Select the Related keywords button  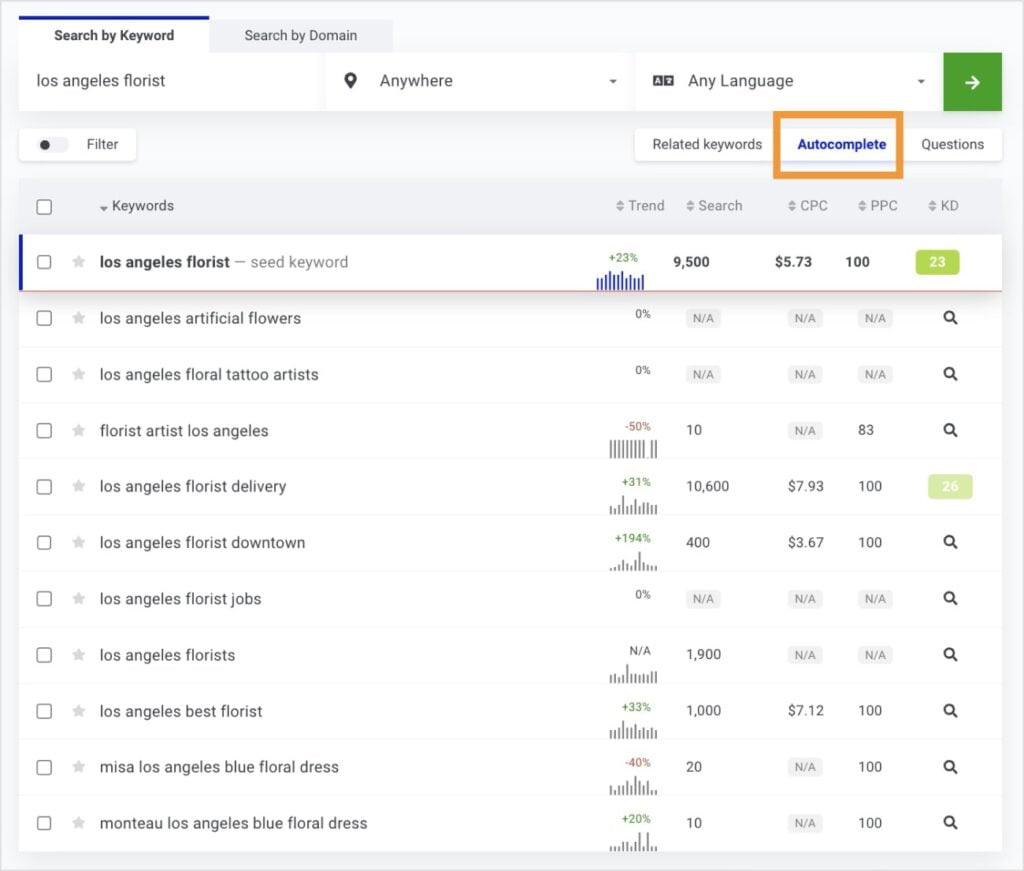pos(707,144)
